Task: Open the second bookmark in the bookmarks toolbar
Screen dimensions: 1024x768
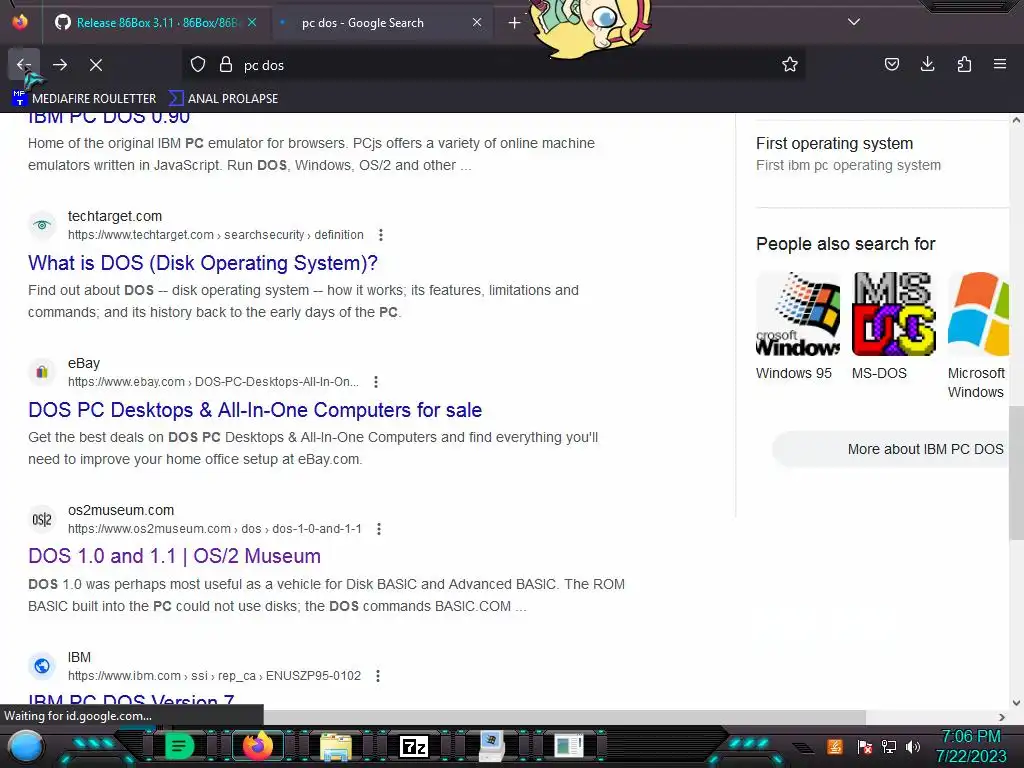Action: click(x=223, y=99)
